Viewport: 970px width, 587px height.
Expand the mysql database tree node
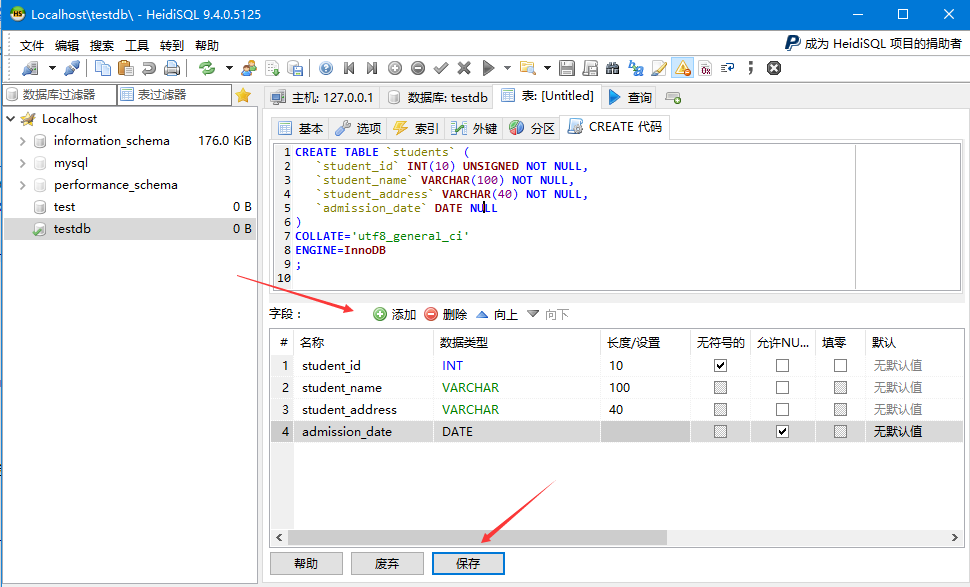pos(22,163)
